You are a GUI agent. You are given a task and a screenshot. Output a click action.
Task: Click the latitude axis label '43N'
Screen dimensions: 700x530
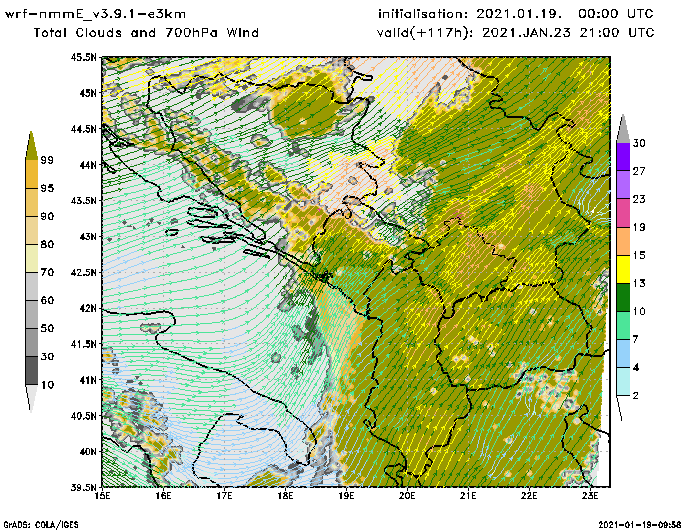pos(88,236)
